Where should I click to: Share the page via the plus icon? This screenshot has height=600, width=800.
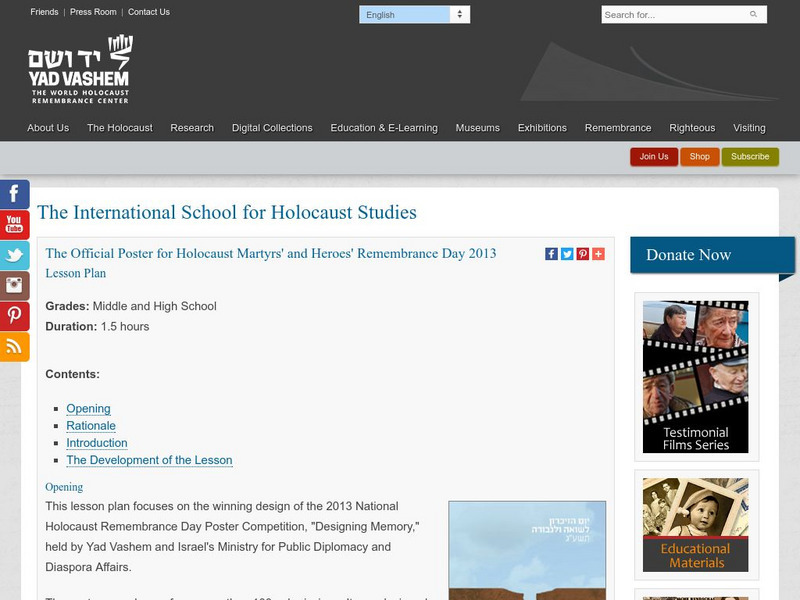(x=596, y=253)
